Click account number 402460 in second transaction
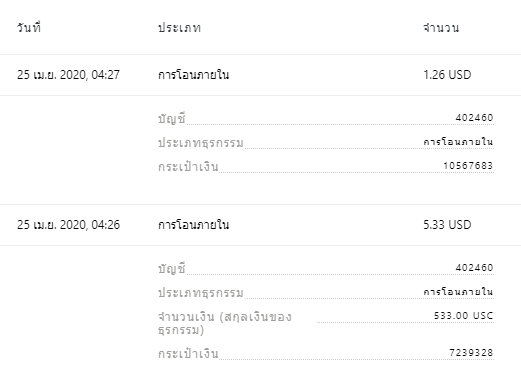The width and height of the screenshot is (521, 389). [474, 267]
